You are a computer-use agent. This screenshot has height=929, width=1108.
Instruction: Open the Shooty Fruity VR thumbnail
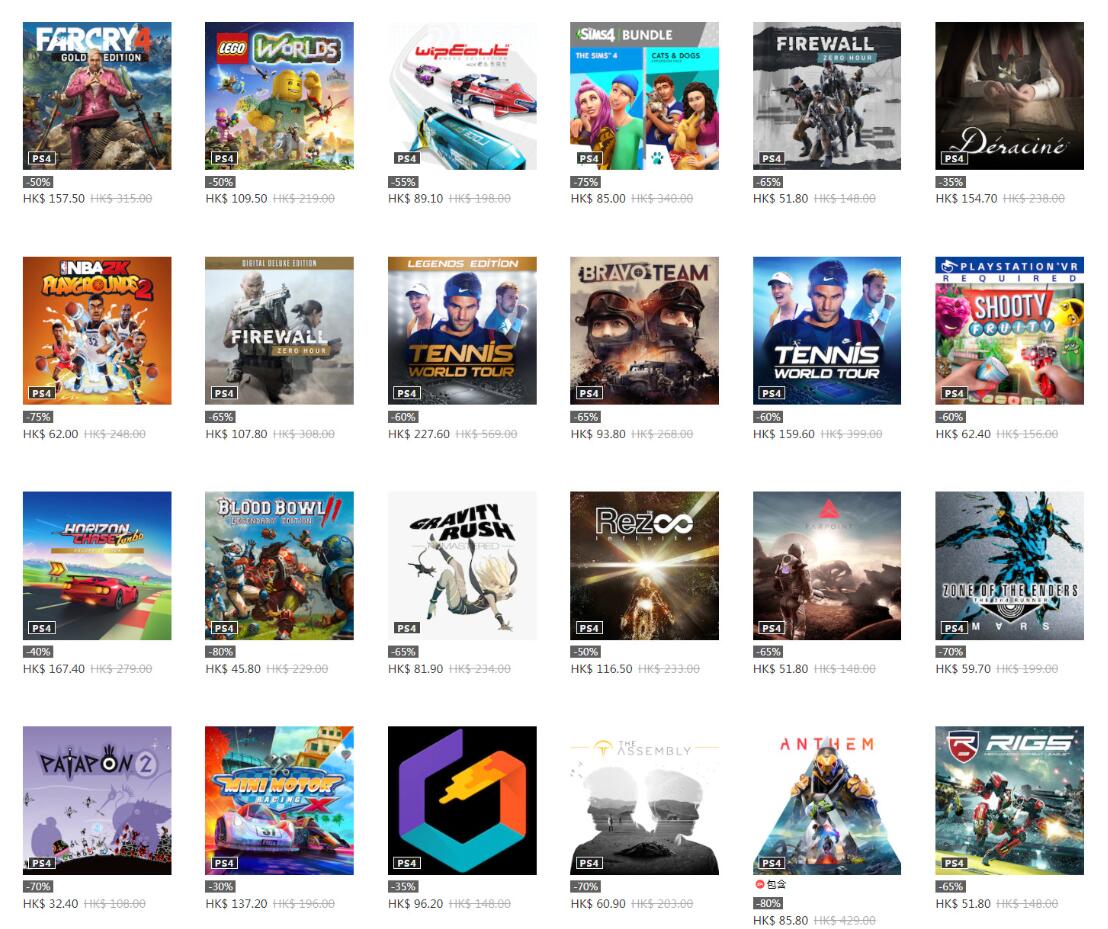1009,331
